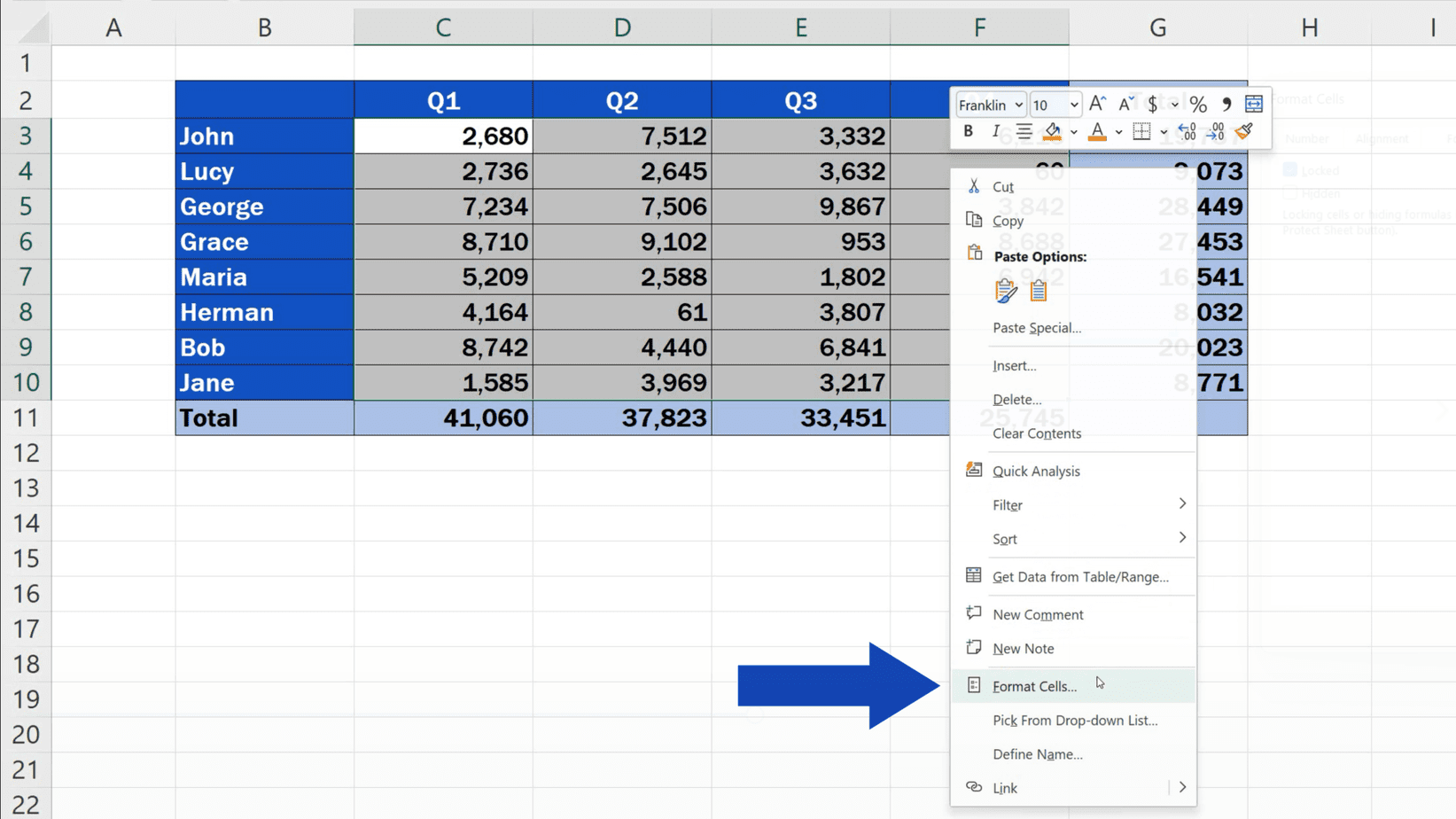1456x819 pixels.
Task: Click the Percent Style icon
Action: point(1198,104)
